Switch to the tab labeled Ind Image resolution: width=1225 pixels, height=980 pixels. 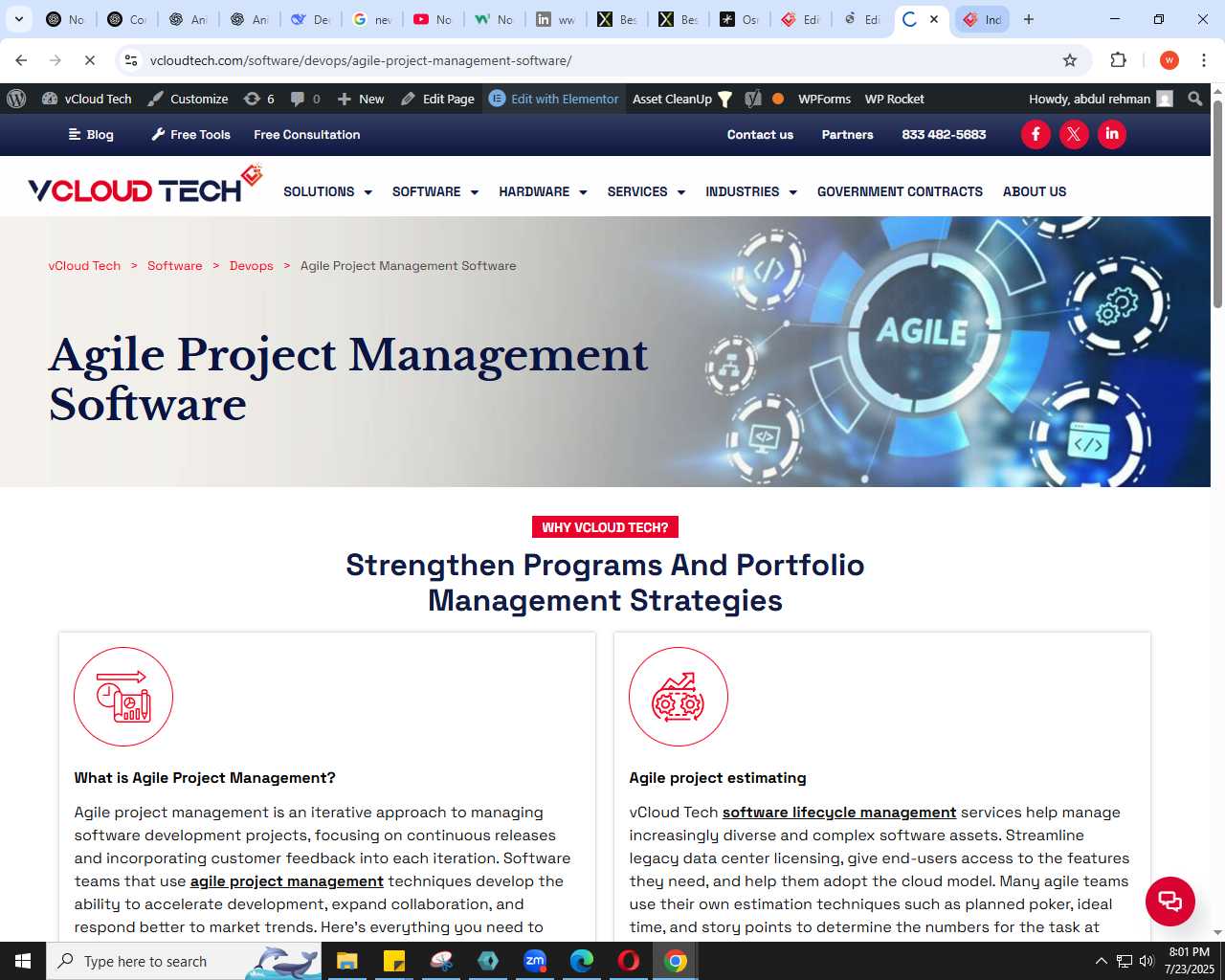click(982, 19)
